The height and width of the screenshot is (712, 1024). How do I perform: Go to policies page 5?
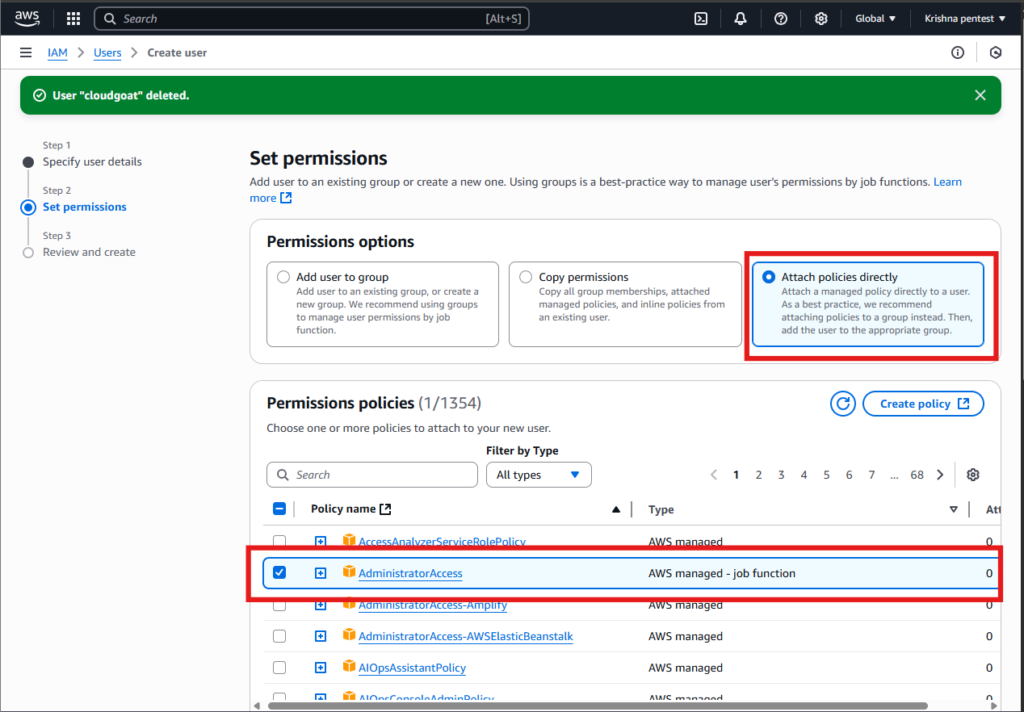pyautogui.click(x=826, y=475)
